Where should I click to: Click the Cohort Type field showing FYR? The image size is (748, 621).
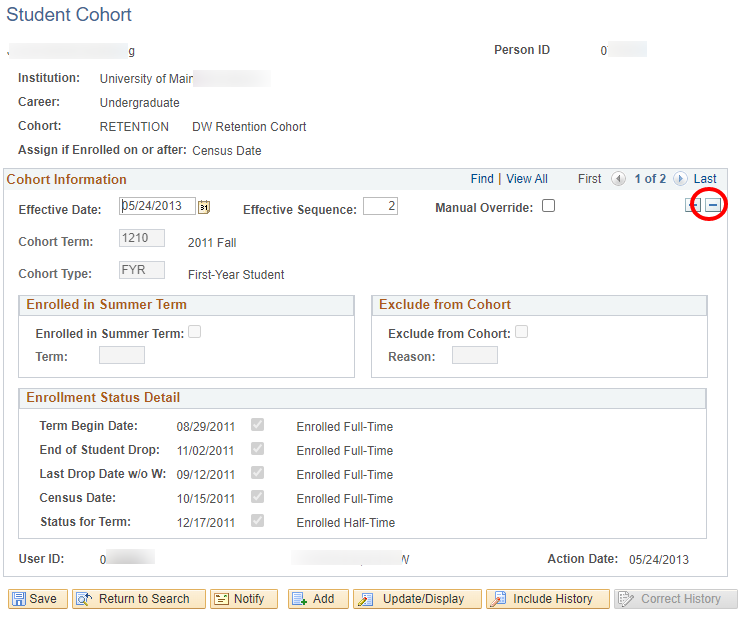click(142, 270)
